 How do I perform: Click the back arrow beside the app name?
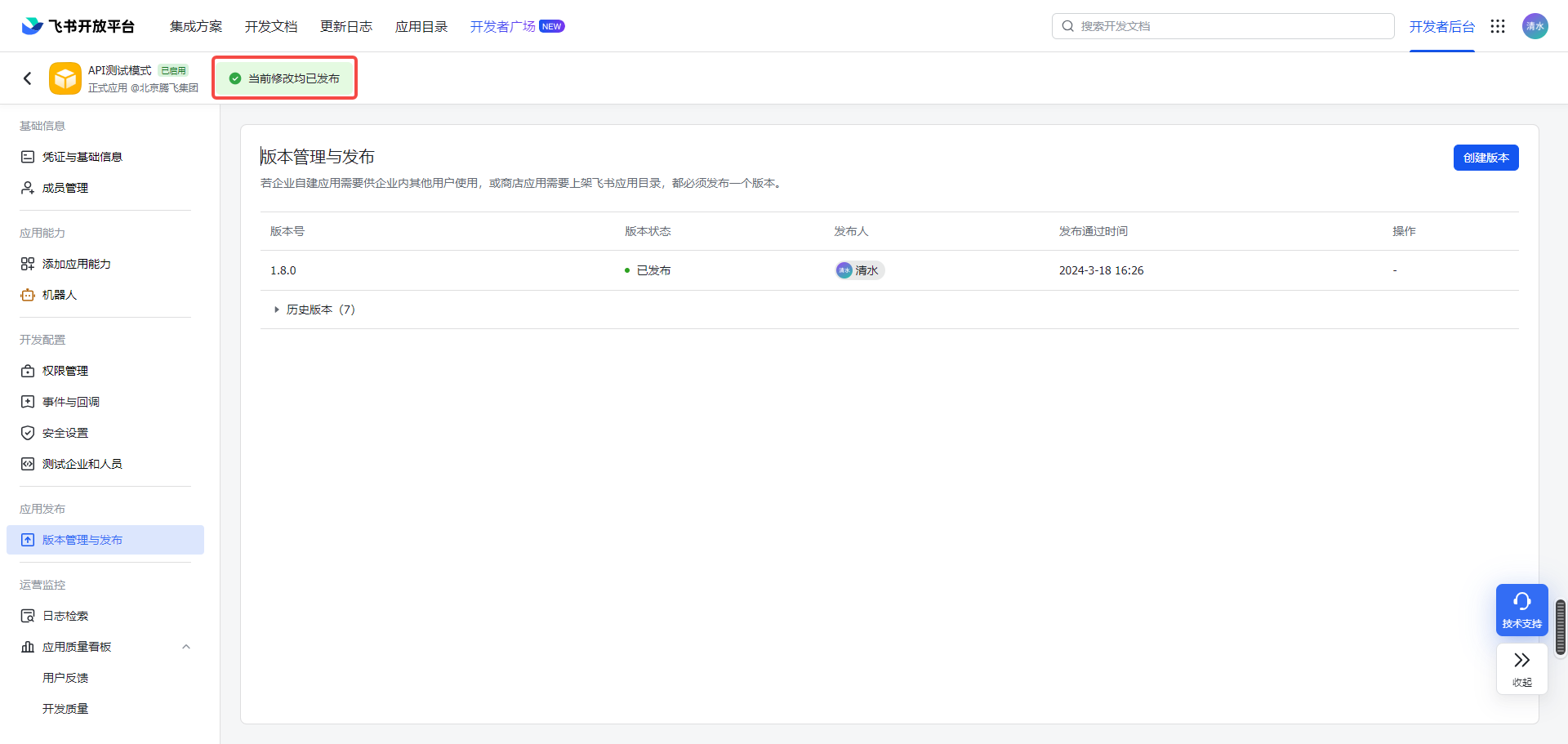click(28, 78)
